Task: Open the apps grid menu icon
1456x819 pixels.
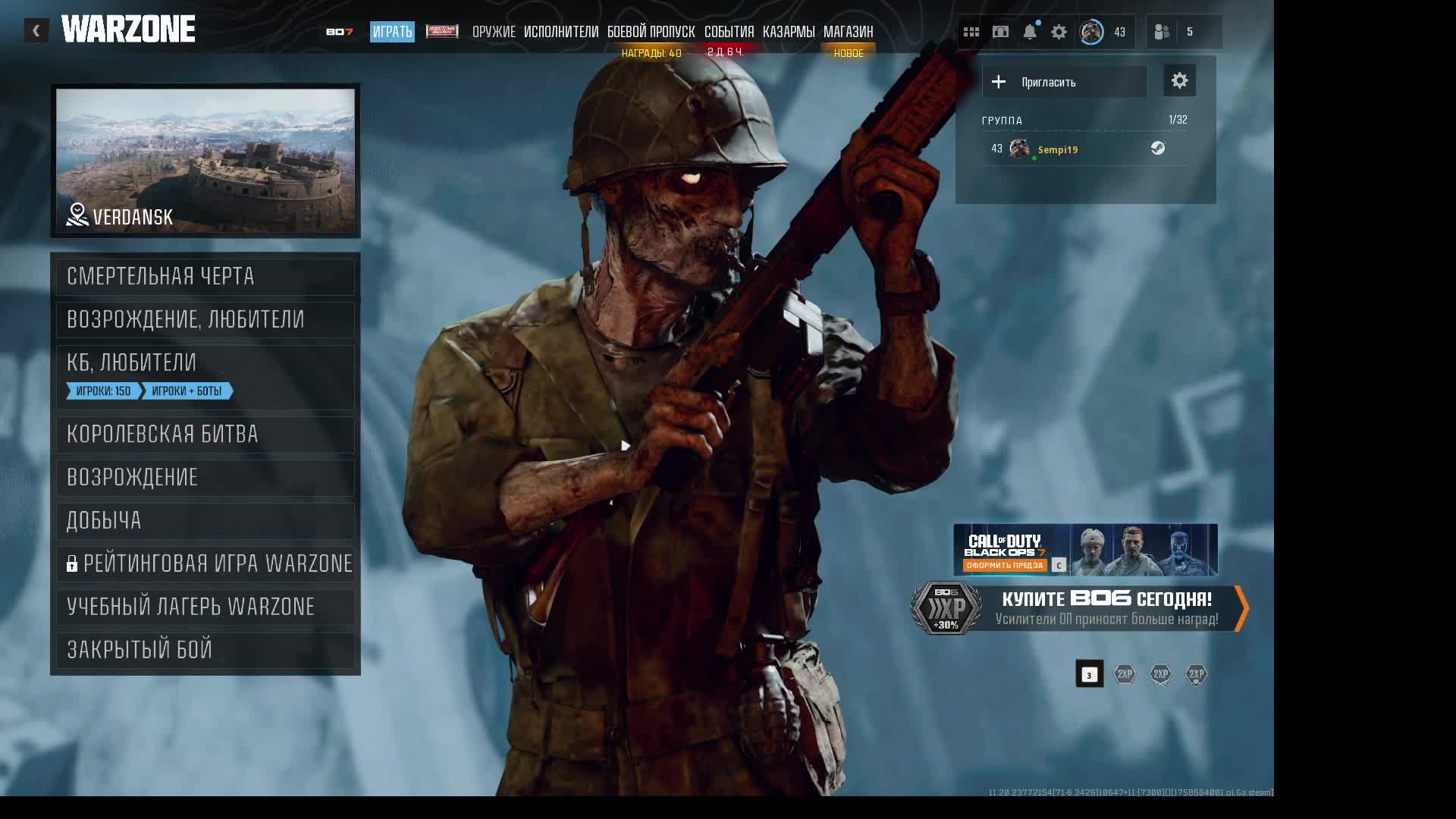Action: (x=971, y=32)
